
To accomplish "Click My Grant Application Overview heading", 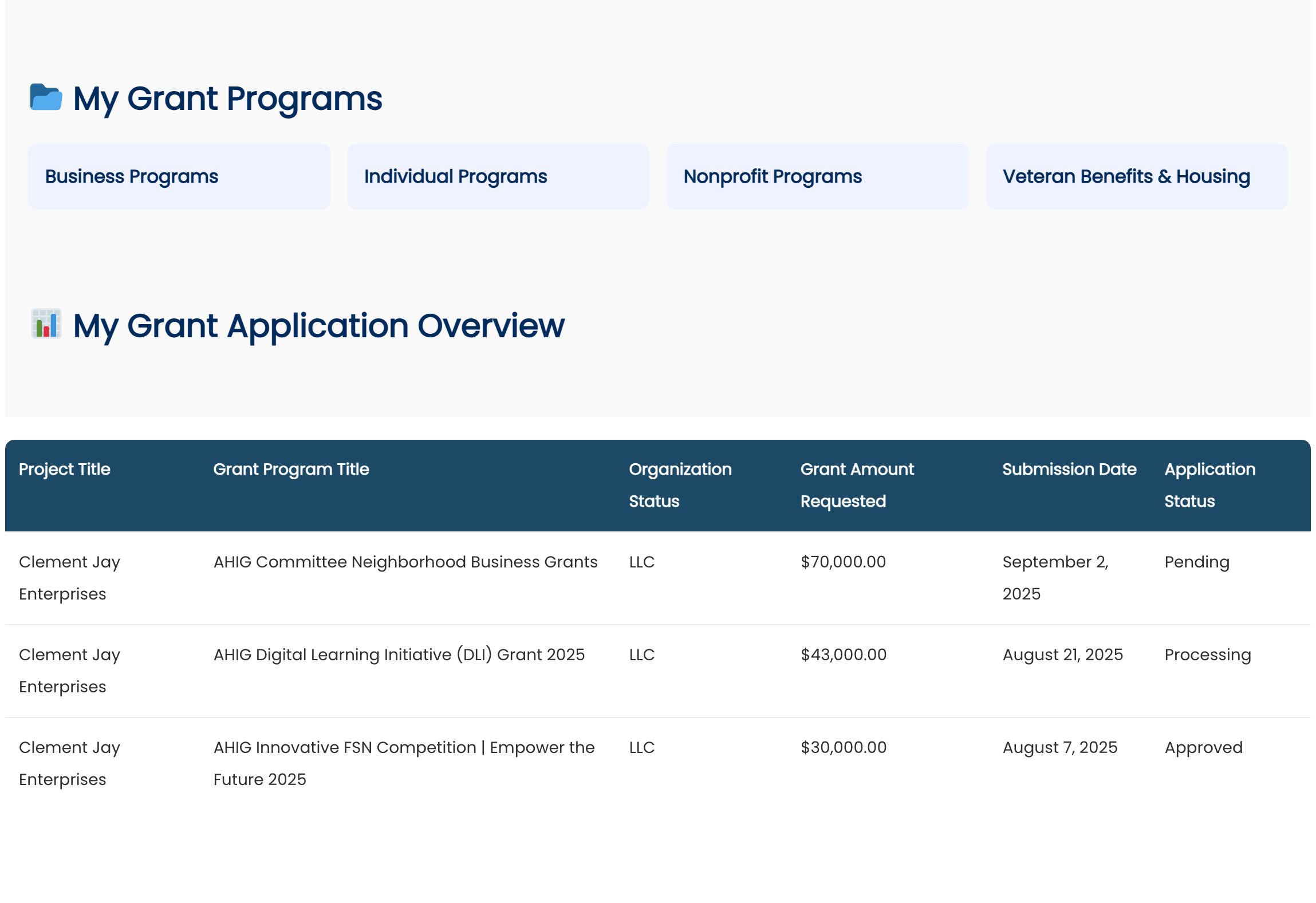I will [318, 326].
